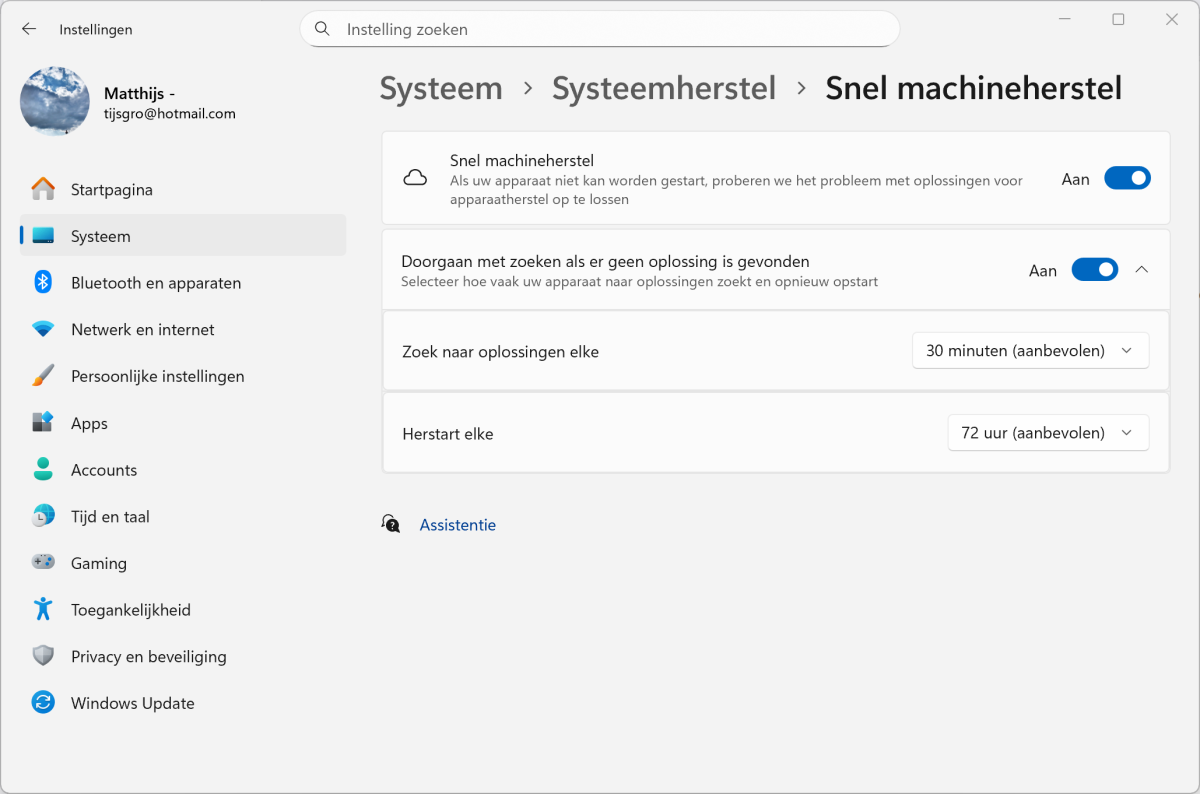Go to Systeemherstel in breadcrumb
Viewport: 1200px width, 794px height.
(x=664, y=88)
